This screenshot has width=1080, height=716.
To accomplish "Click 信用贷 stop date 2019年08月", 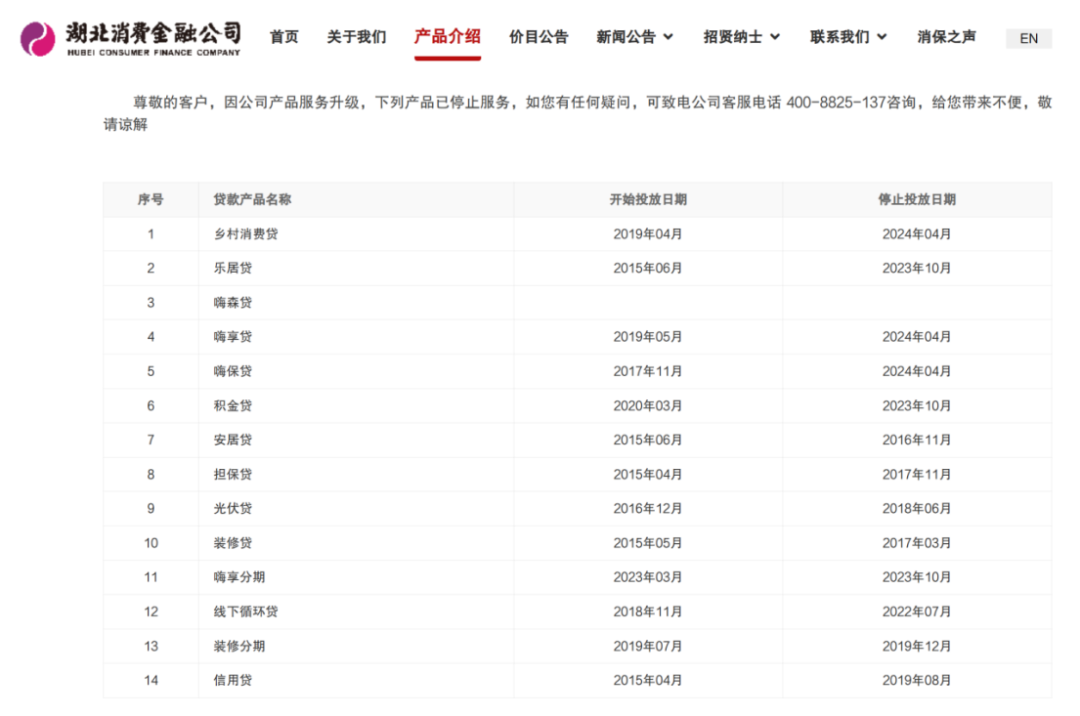I will pyautogui.click(x=916, y=680).
